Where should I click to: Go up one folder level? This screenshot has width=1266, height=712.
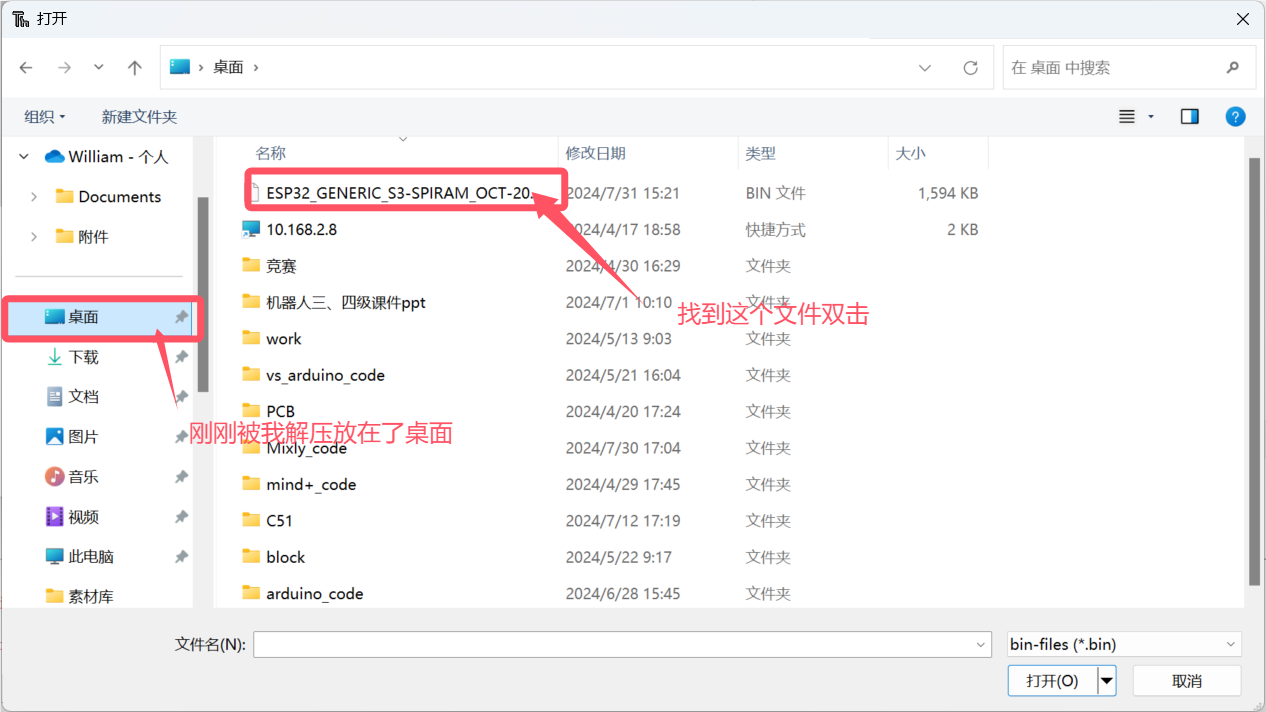pos(135,67)
